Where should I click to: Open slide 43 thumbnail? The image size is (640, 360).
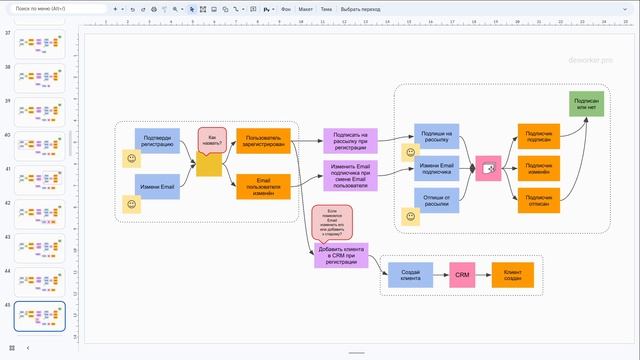[x=40, y=248]
